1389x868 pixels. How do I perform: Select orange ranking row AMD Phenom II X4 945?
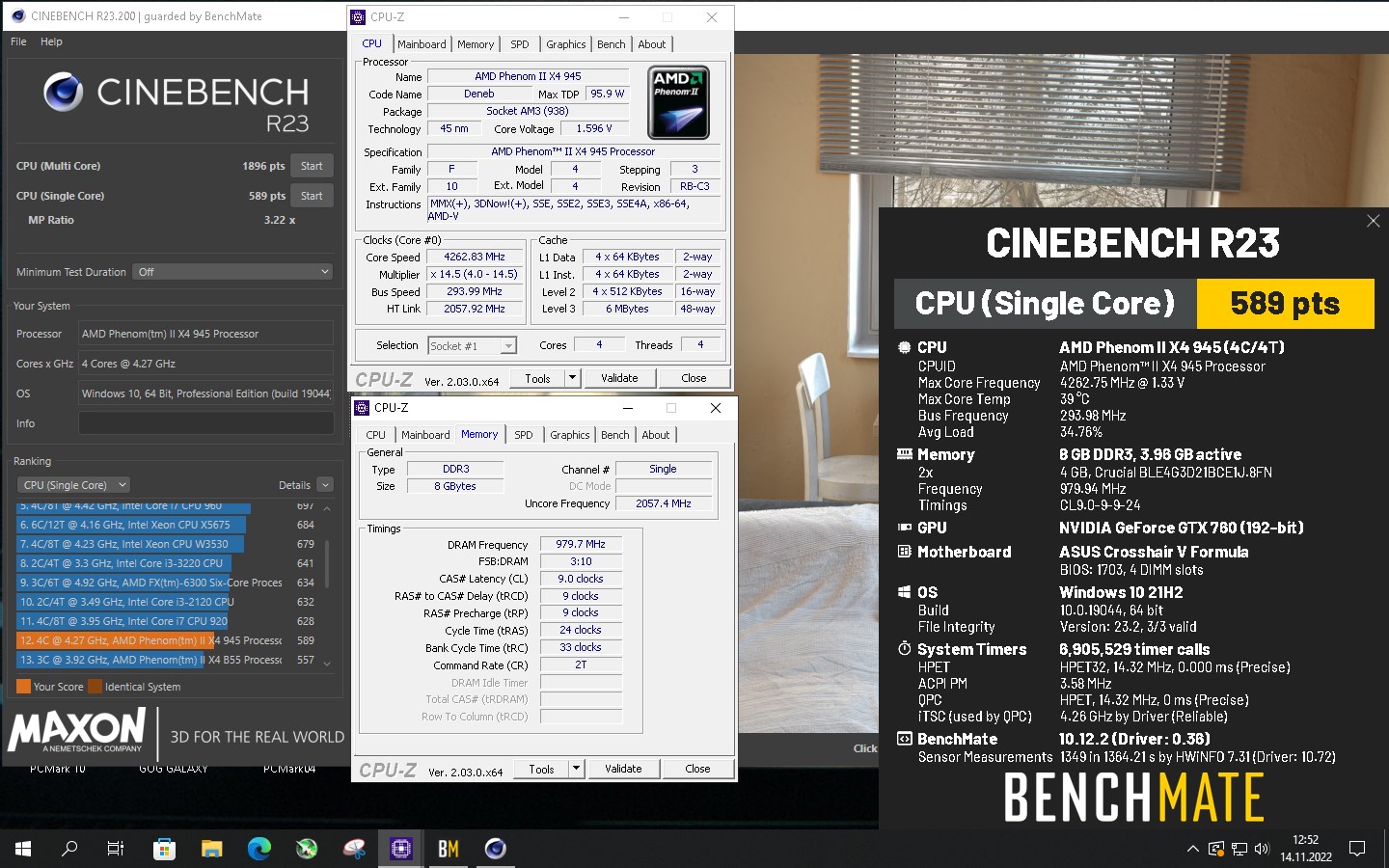pos(166,640)
